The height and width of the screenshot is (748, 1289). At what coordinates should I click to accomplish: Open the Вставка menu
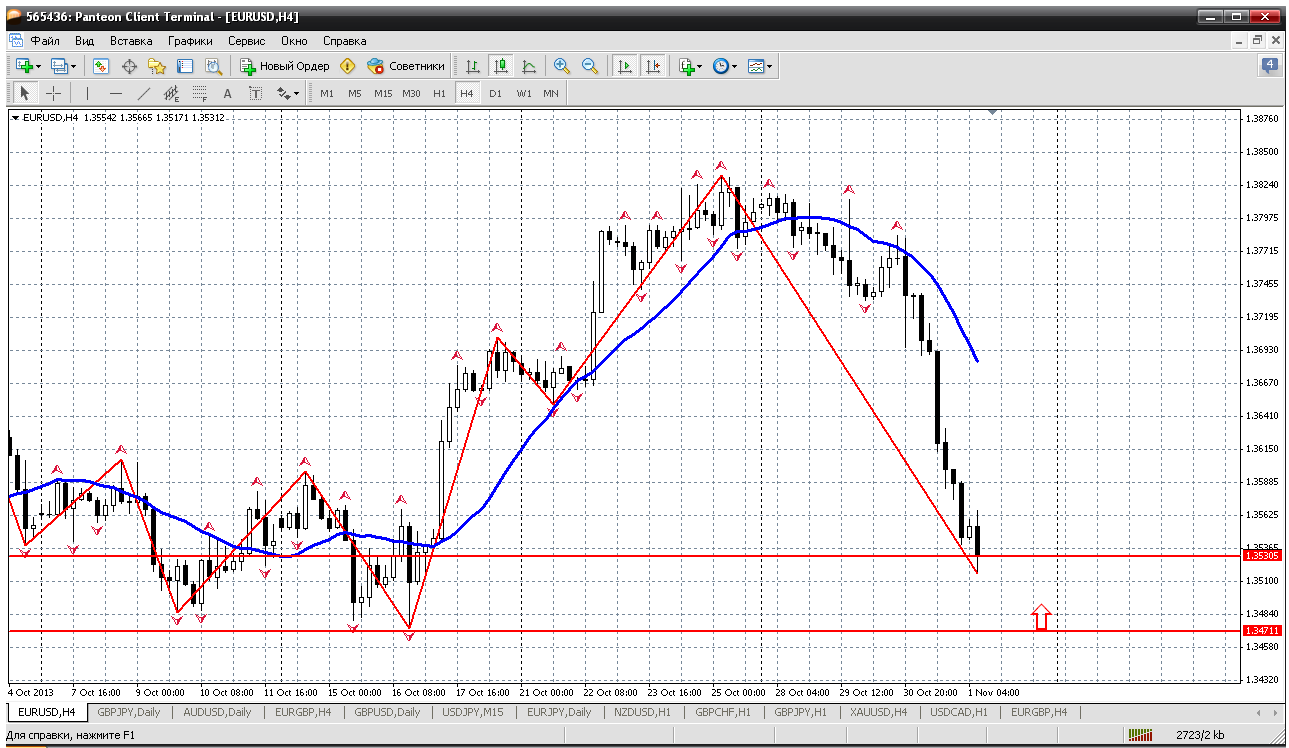click(131, 41)
